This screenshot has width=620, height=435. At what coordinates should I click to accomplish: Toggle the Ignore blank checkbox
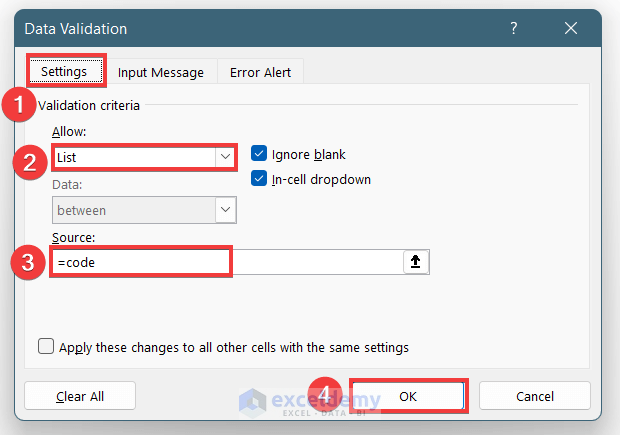point(260,154)
